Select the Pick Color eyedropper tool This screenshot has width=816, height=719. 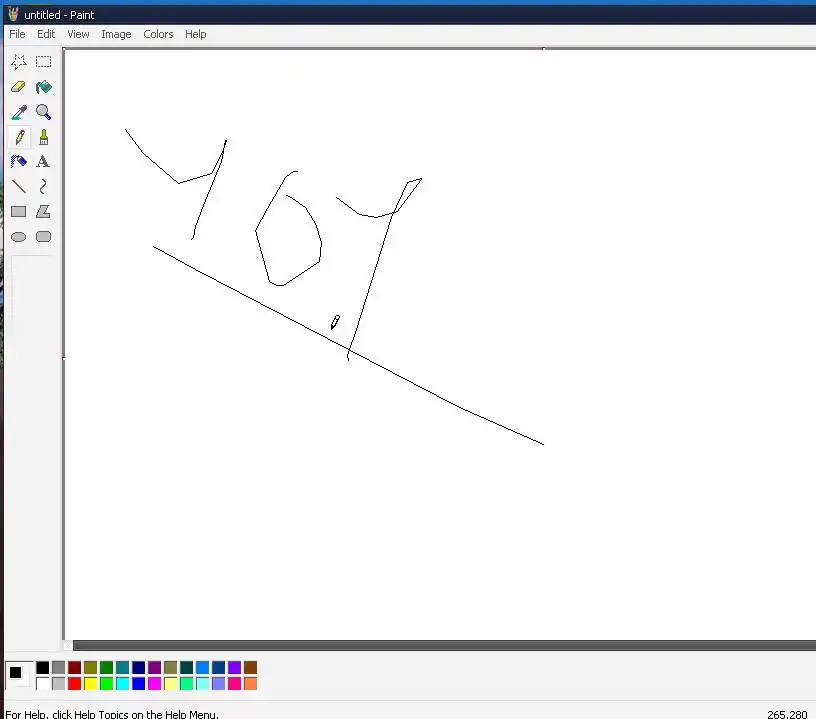pos(19,112)
